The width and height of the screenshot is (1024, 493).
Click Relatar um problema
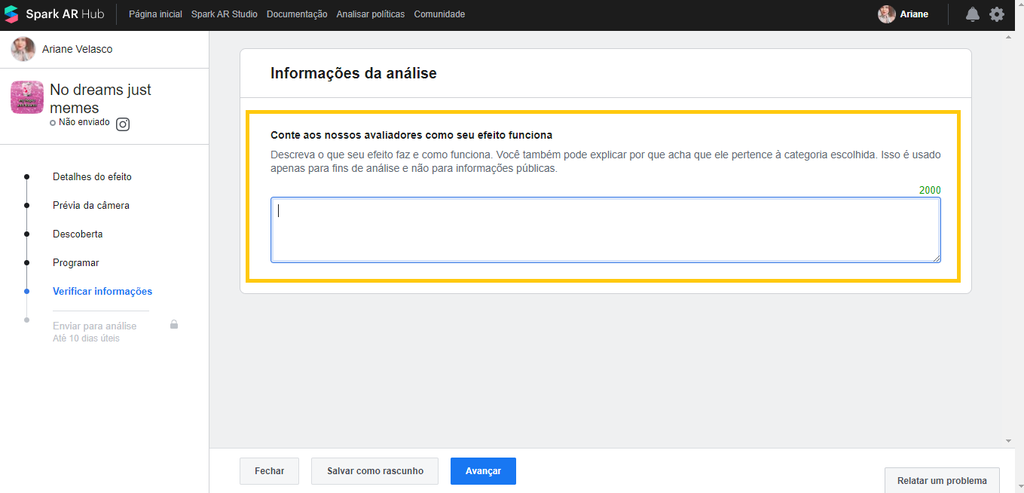coord(942,481)
